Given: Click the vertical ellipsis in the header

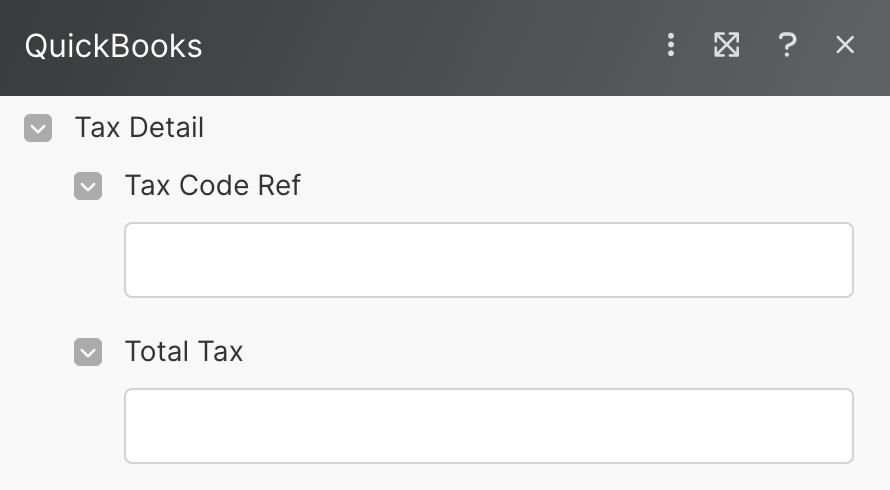Looking at the screenshot, I should click(671, 45).
